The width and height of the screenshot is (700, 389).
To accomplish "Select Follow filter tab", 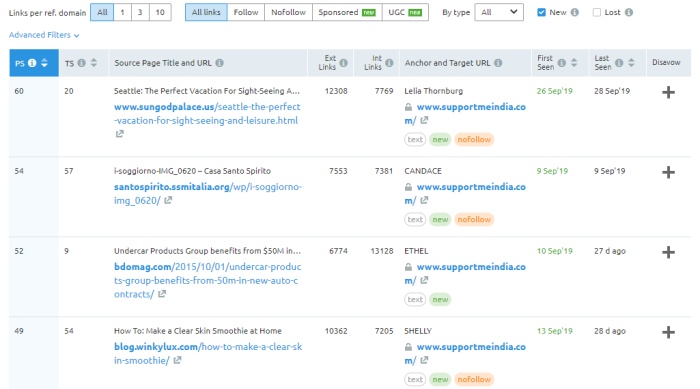I will click(246, 13).
